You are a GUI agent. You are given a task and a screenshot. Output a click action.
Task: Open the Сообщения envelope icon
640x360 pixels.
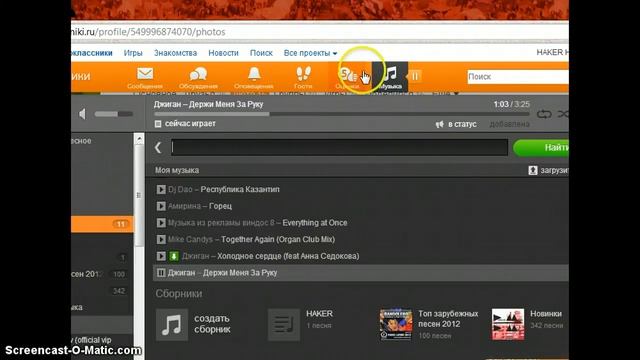(x=145, y=77)
